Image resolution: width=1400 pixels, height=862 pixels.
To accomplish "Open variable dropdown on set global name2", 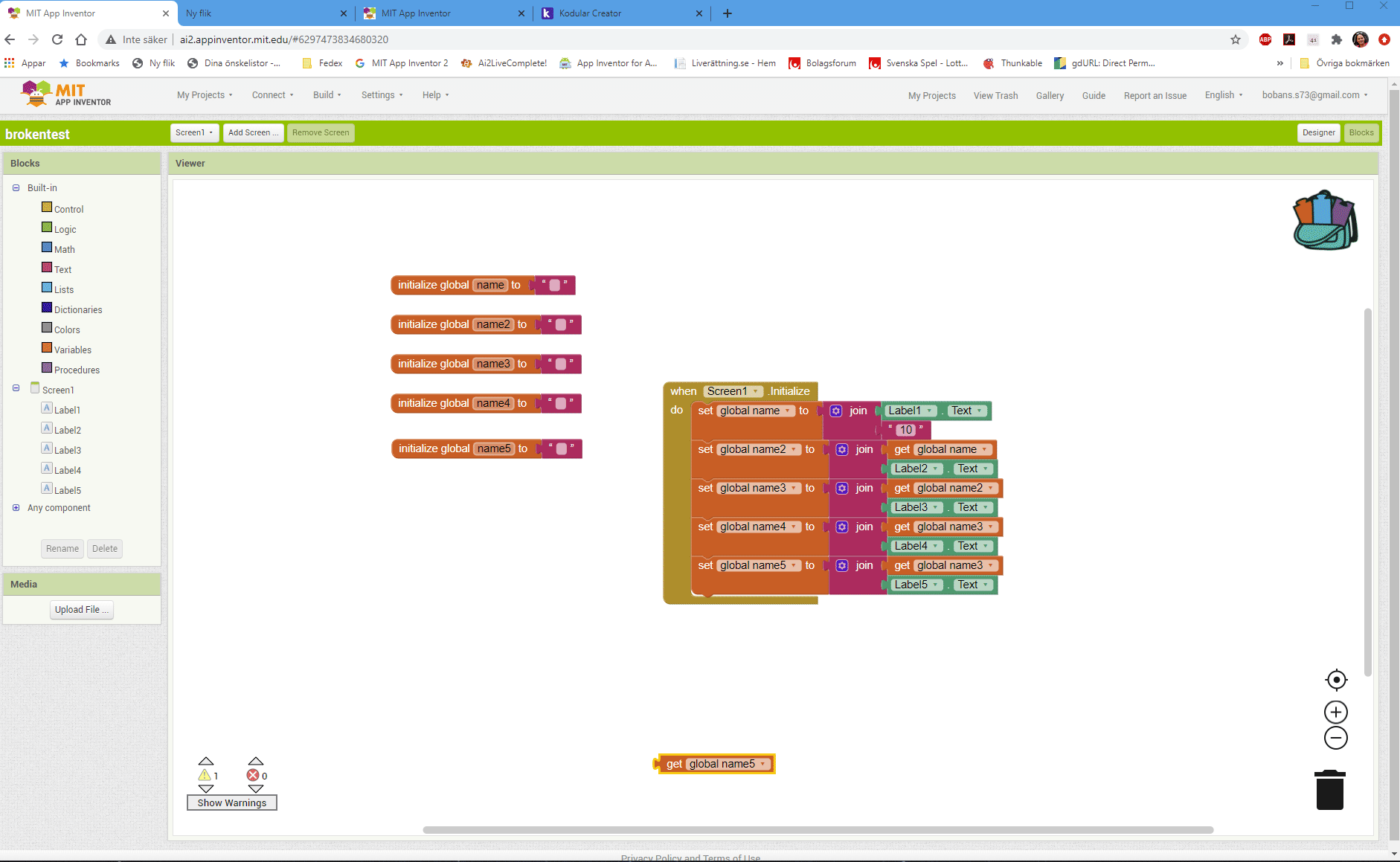I will (759, 449).
